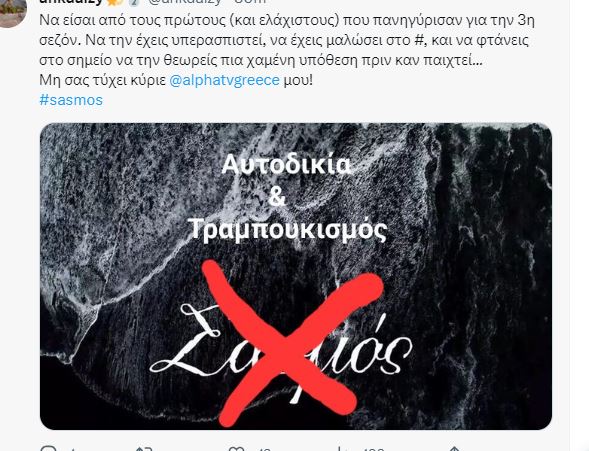This screenshot has height=451, width=589.
Task: Click the Τραμπουκισμός caption in image
Action: coord(287,229)
